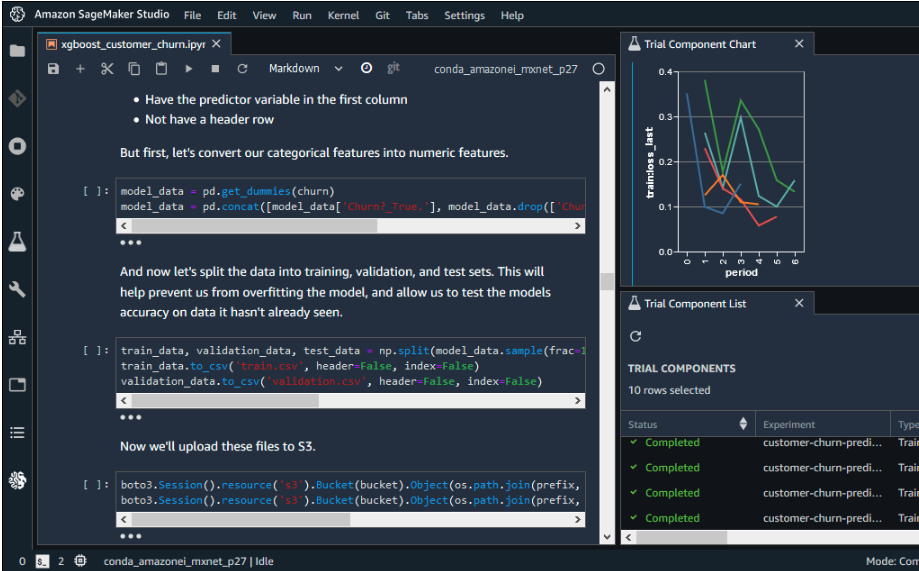919x571 pixels.
Task: Open the Kernel menu
Action: (x=343, y=16)
